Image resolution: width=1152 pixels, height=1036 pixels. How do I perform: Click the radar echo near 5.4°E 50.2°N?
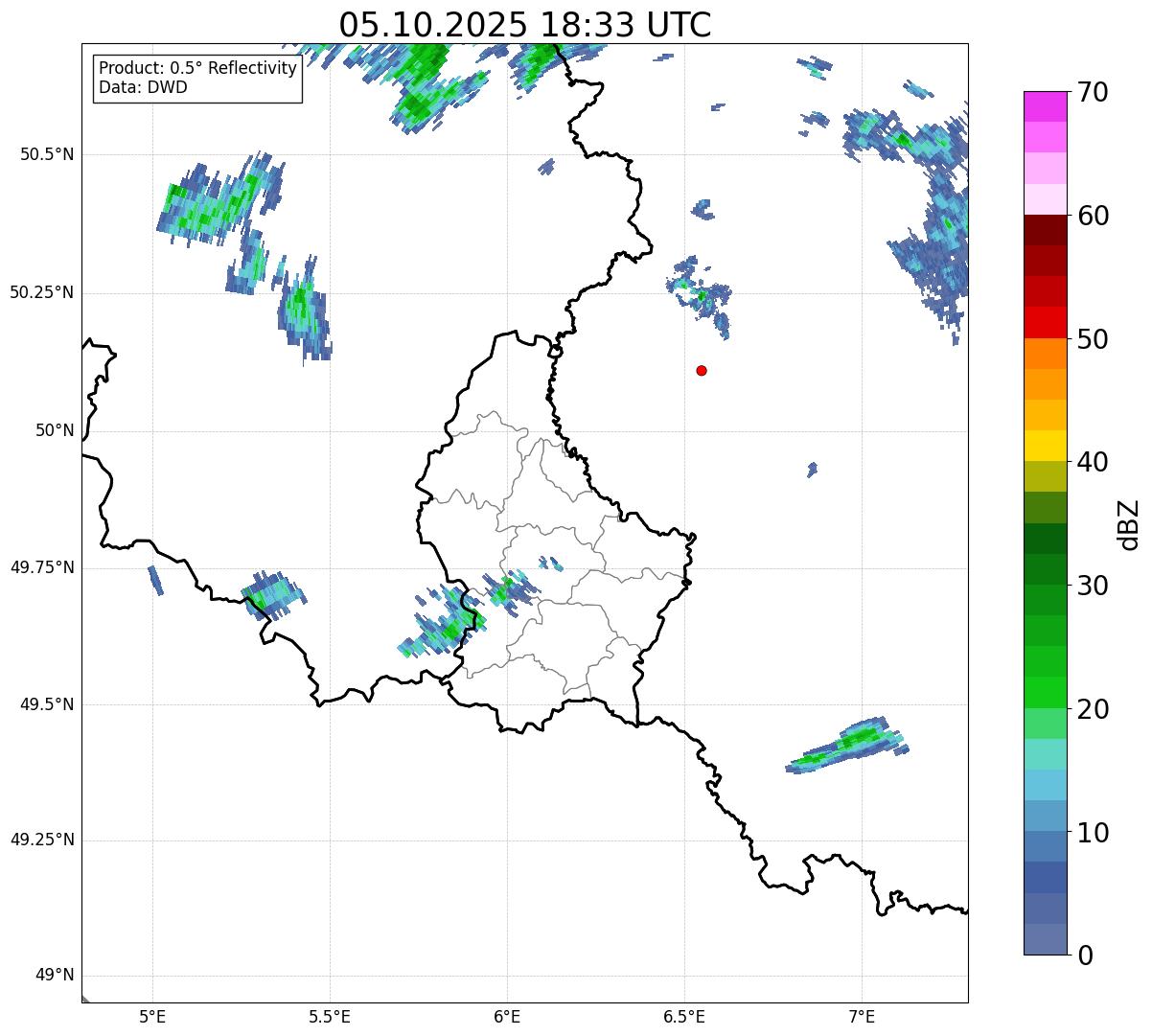point(303,310)
